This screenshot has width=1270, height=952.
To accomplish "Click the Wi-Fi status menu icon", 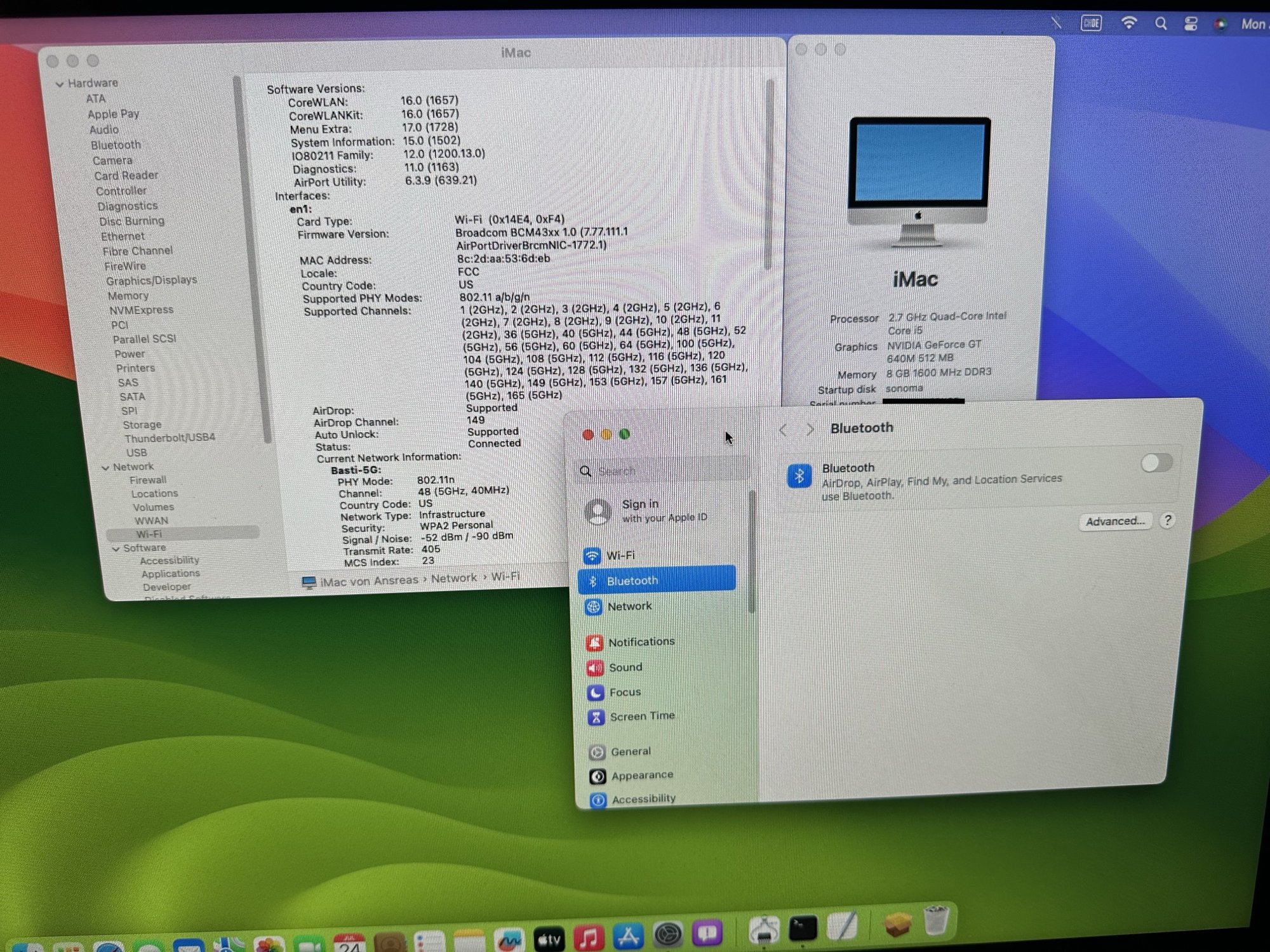I will (x=1128, y=23).
